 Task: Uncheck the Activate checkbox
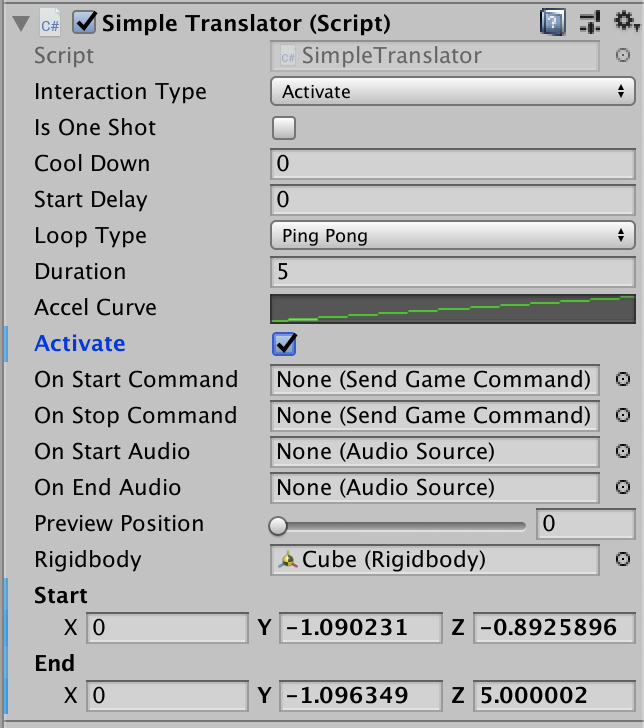285,344
